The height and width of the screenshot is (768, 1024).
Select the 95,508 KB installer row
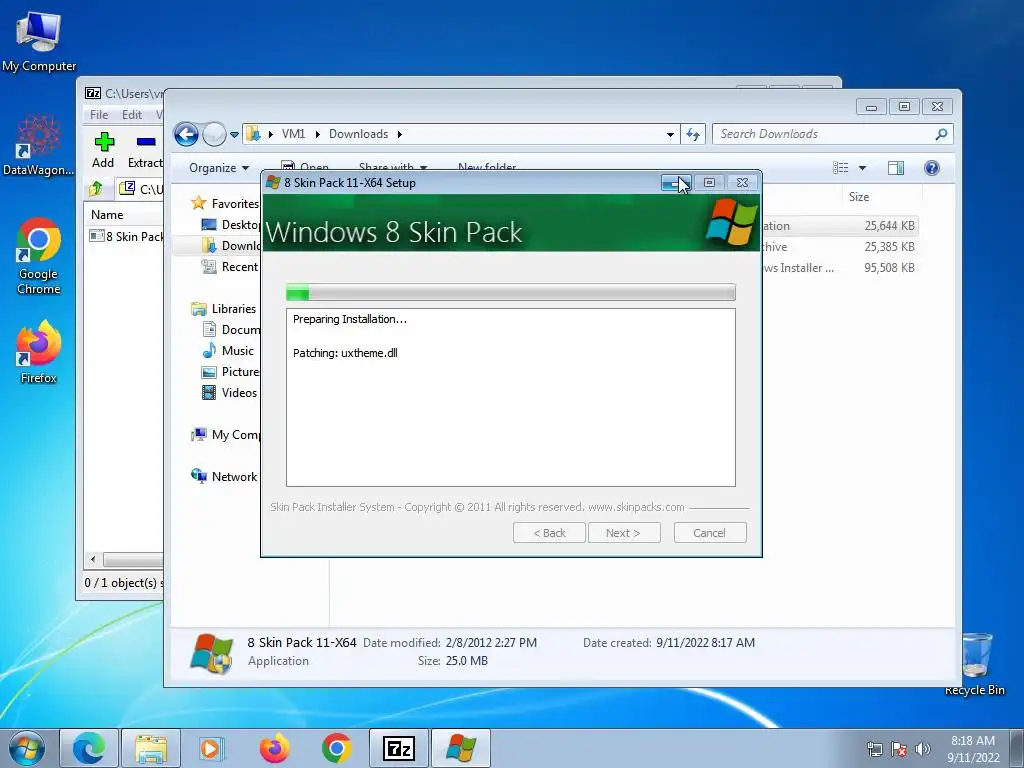[x=839, y=268]
